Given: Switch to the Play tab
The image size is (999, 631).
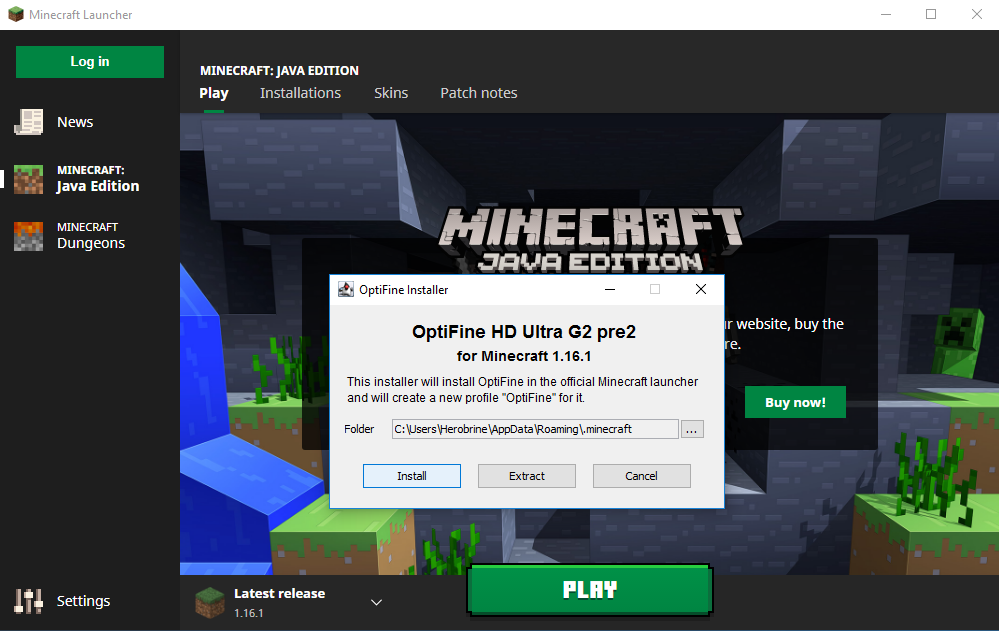Looking at the screenshot, I should (213, 93).
